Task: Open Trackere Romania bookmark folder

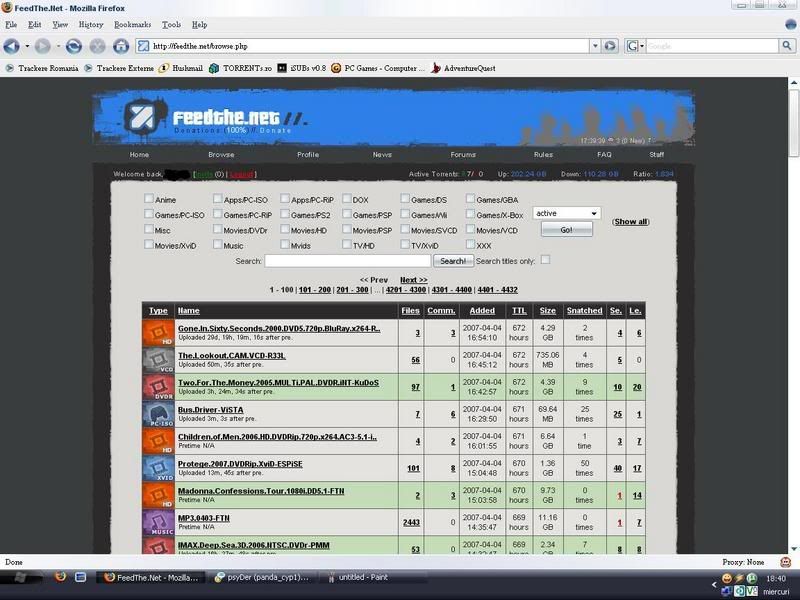Action: [x=42, y=68]
